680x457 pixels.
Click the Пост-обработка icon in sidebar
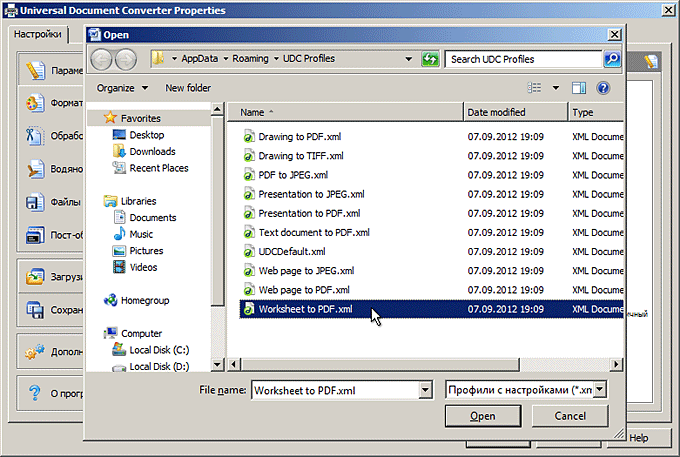[x=35, y=235]
